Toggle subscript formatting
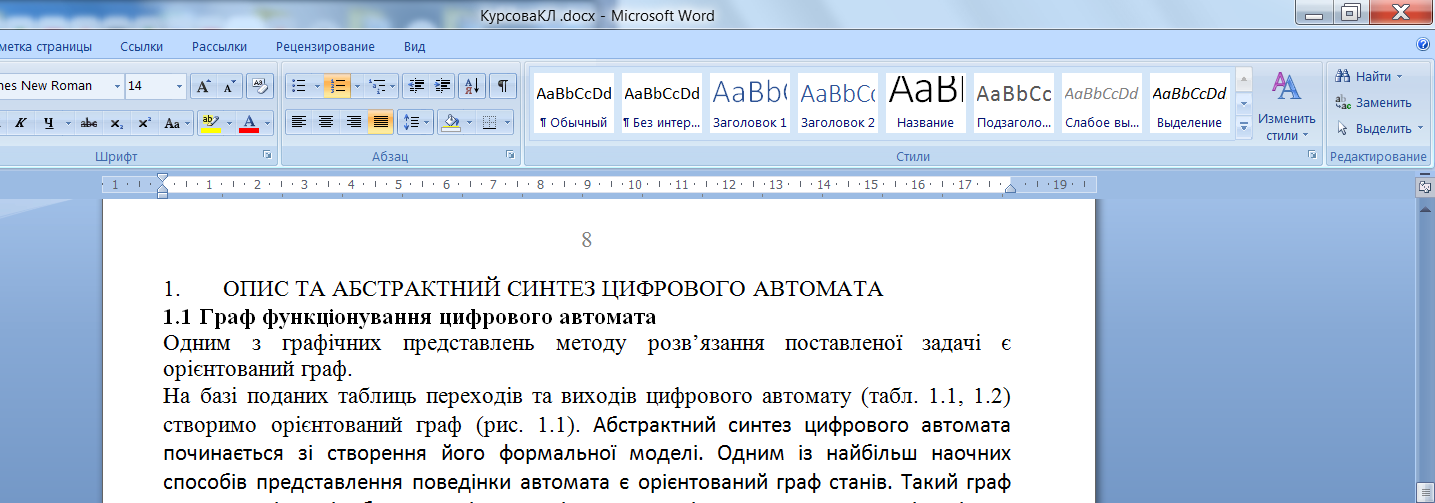The image size is (1435, 503). tap(117, 123)
